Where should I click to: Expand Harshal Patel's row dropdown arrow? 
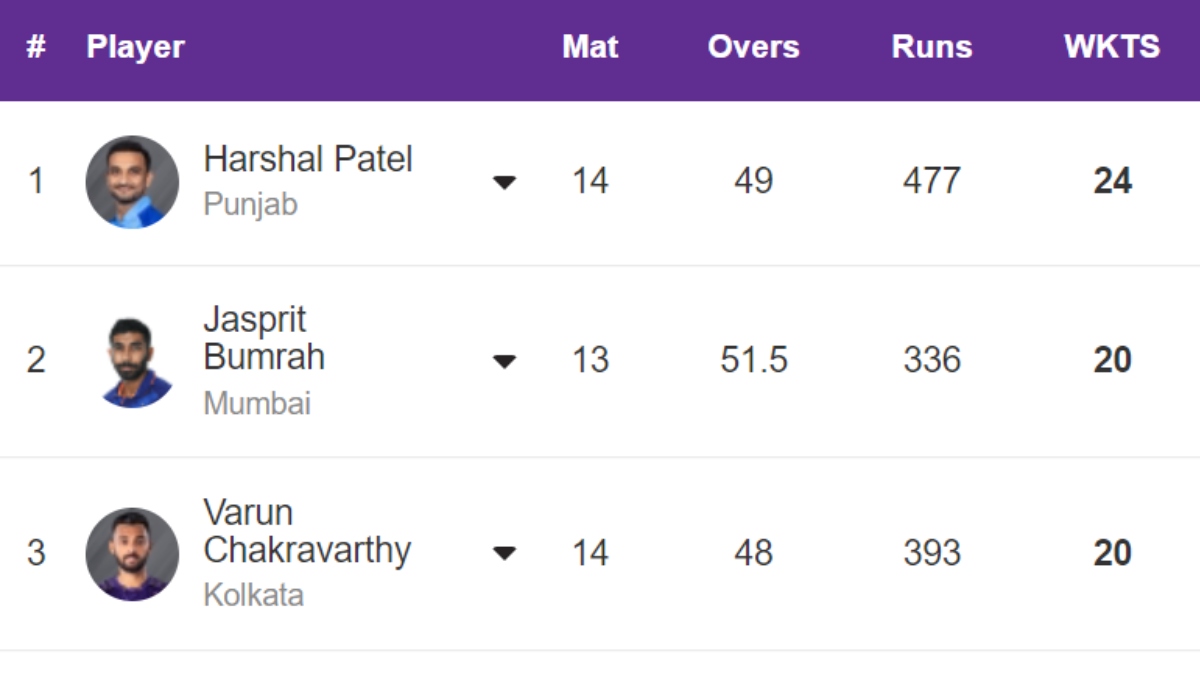(505, 182)
